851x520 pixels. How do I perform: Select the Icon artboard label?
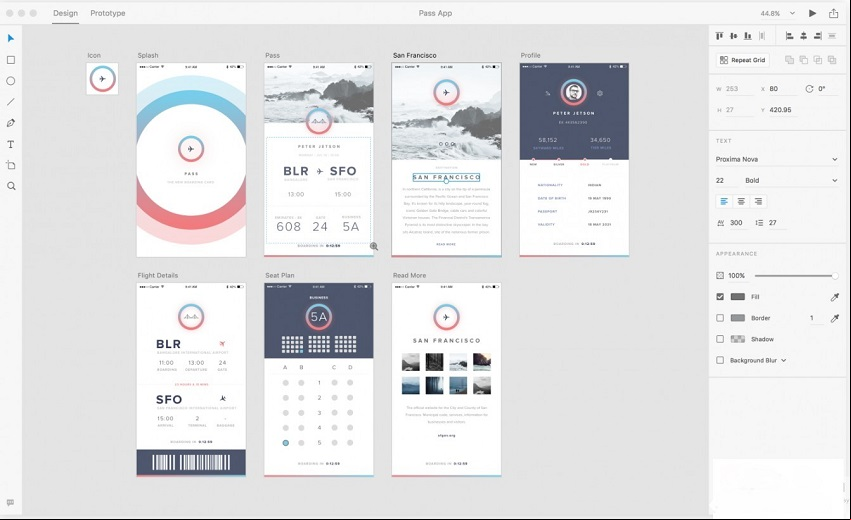point(94,55)
